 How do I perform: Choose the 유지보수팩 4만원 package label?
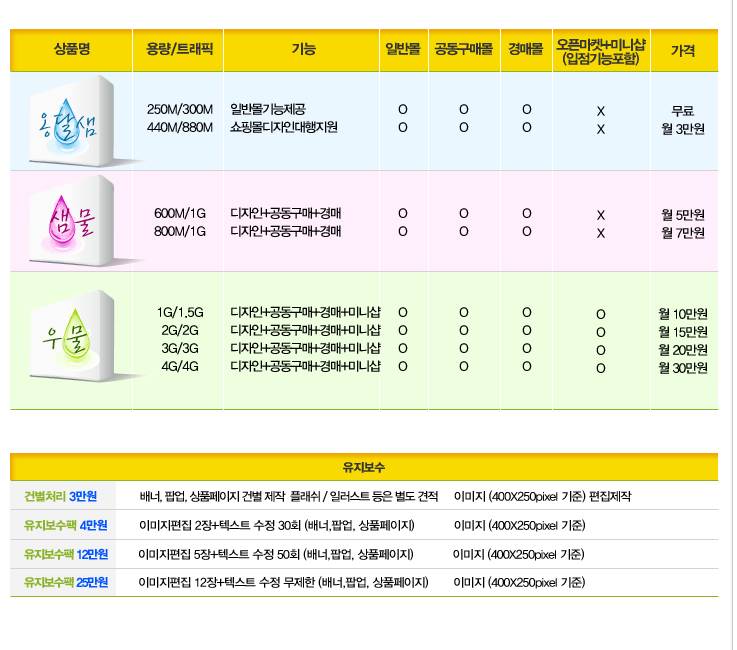coord(65,525)
